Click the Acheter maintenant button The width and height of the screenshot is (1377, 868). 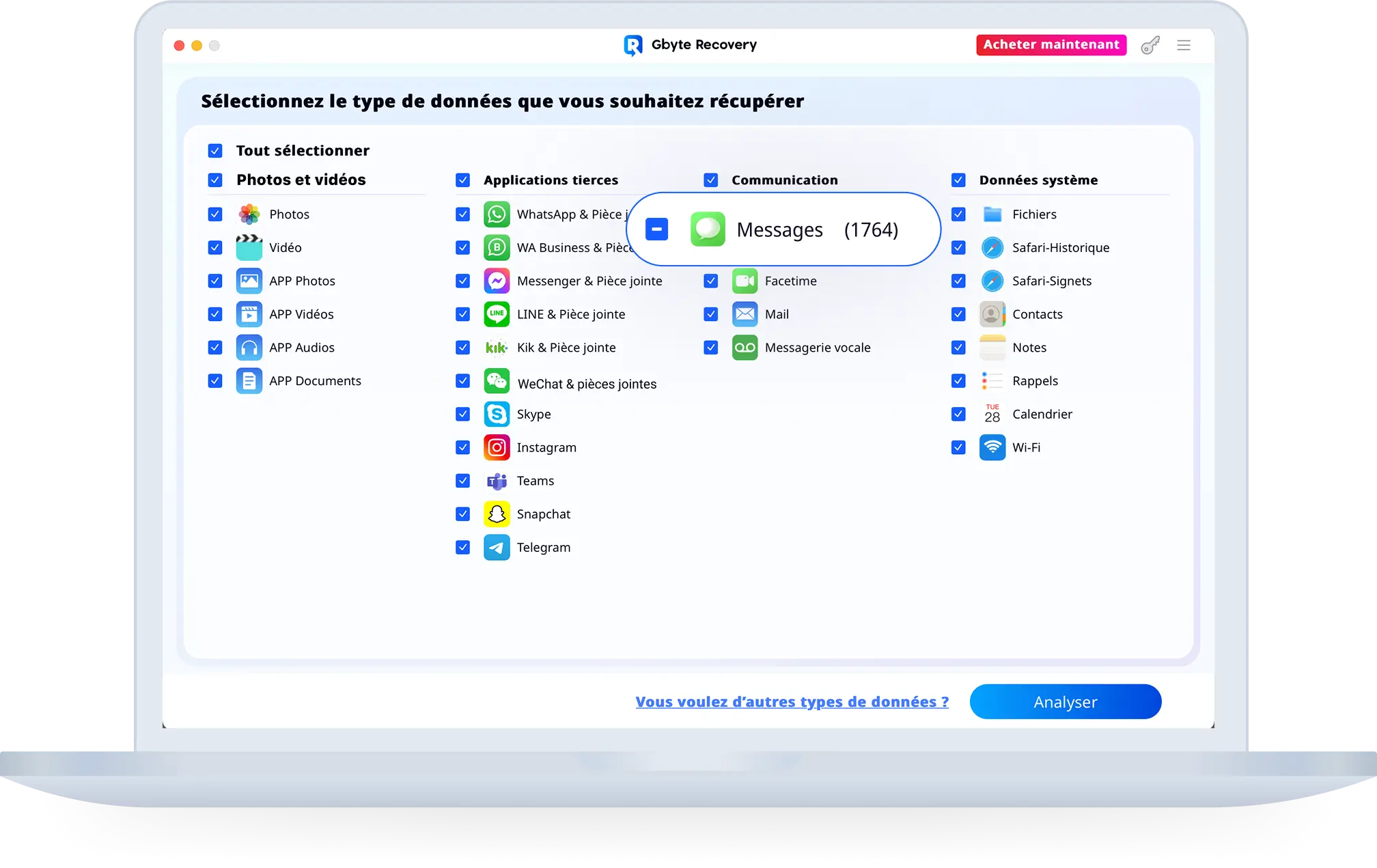[x=1051, y=45]
